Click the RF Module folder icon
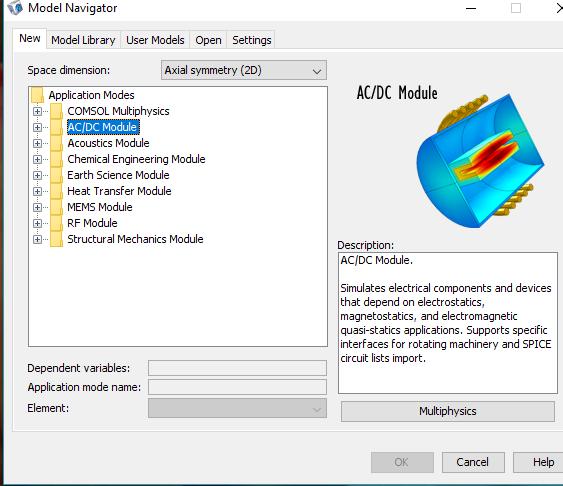 (56, 223)
